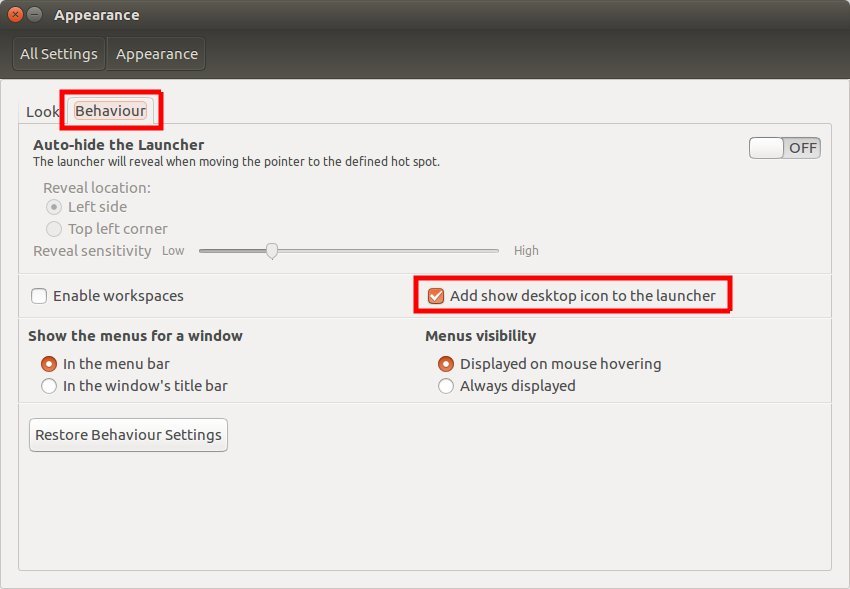Choose Top left corner reveal location
Viewport: 850px width, 589px height.
[x=54, y=228]
